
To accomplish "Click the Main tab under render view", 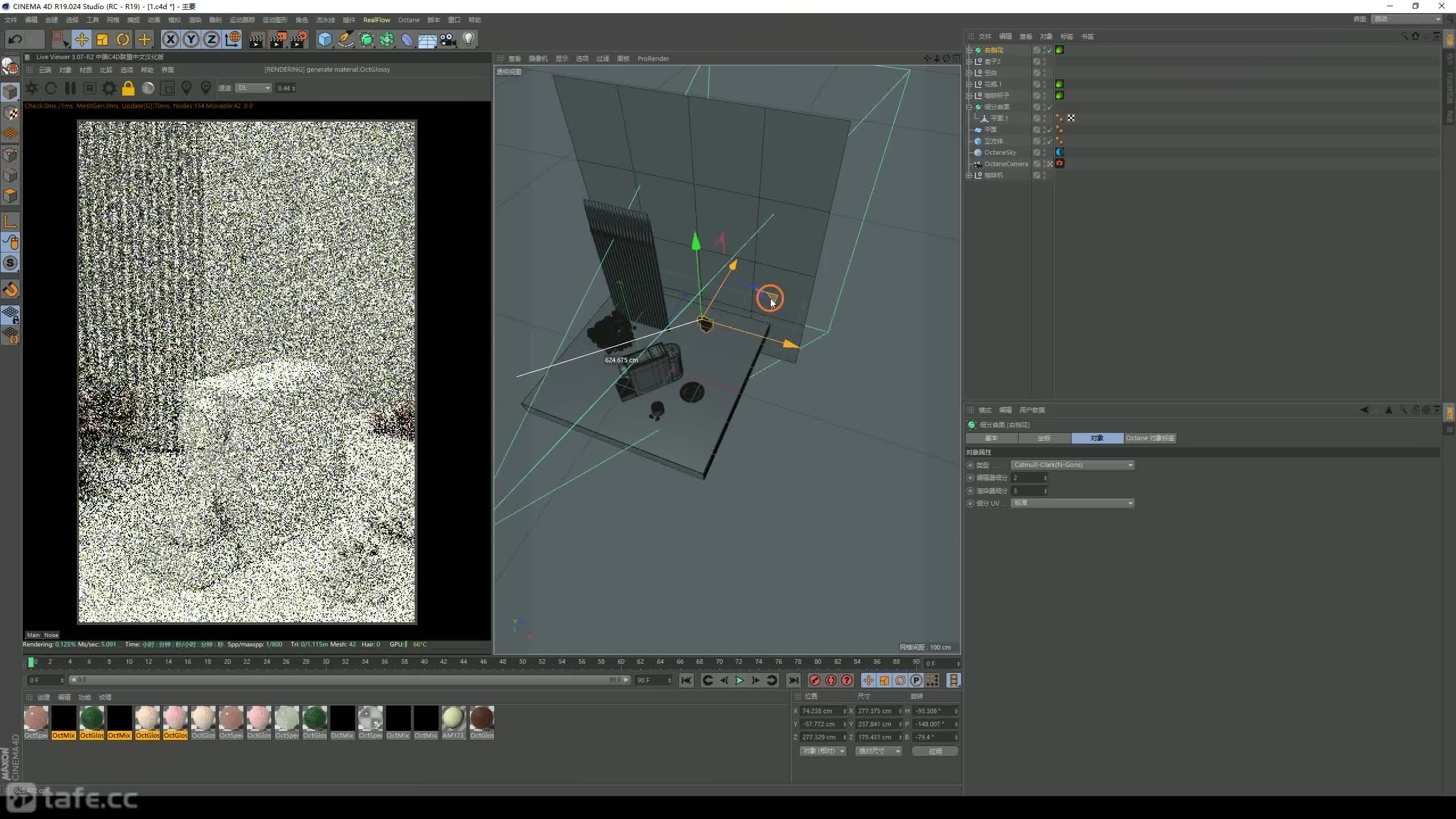I will [34, 635].
